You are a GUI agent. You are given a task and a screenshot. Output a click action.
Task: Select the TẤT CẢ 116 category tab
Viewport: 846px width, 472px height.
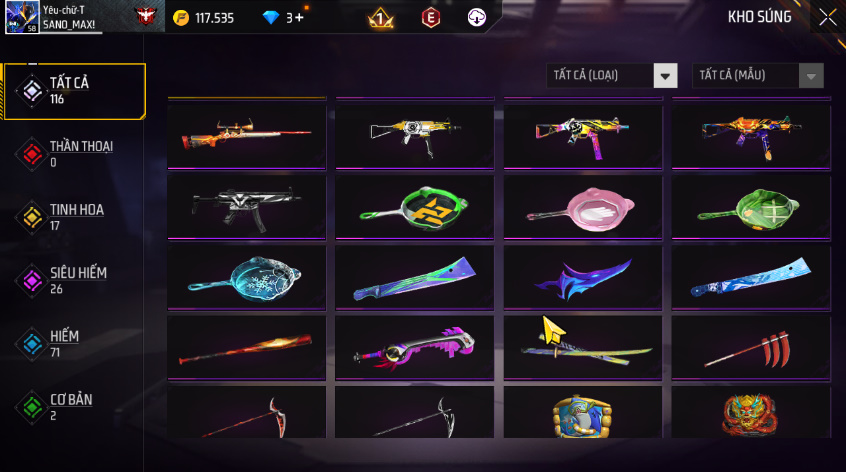click(x=74, y=91)
